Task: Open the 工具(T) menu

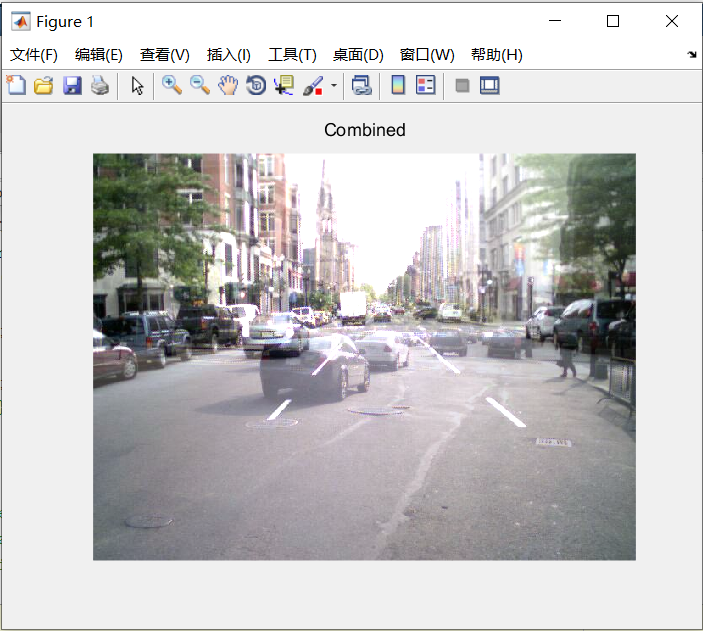Action: (292, 55)
